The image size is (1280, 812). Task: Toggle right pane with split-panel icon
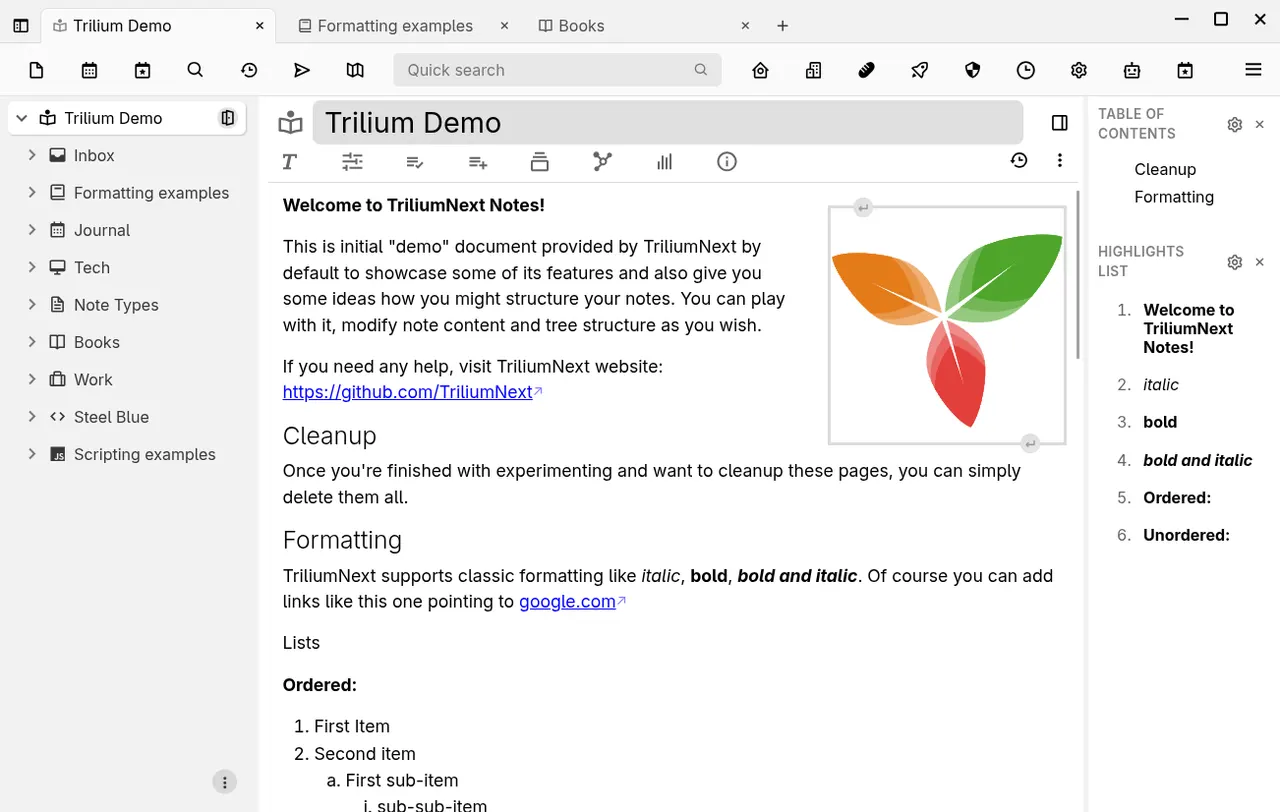[1060, 123]
